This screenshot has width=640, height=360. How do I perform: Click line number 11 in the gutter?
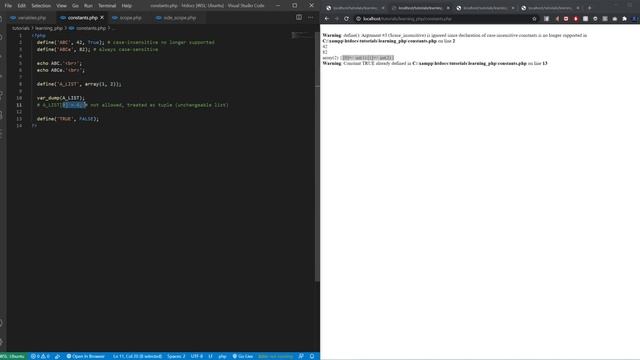coord(19,105)
